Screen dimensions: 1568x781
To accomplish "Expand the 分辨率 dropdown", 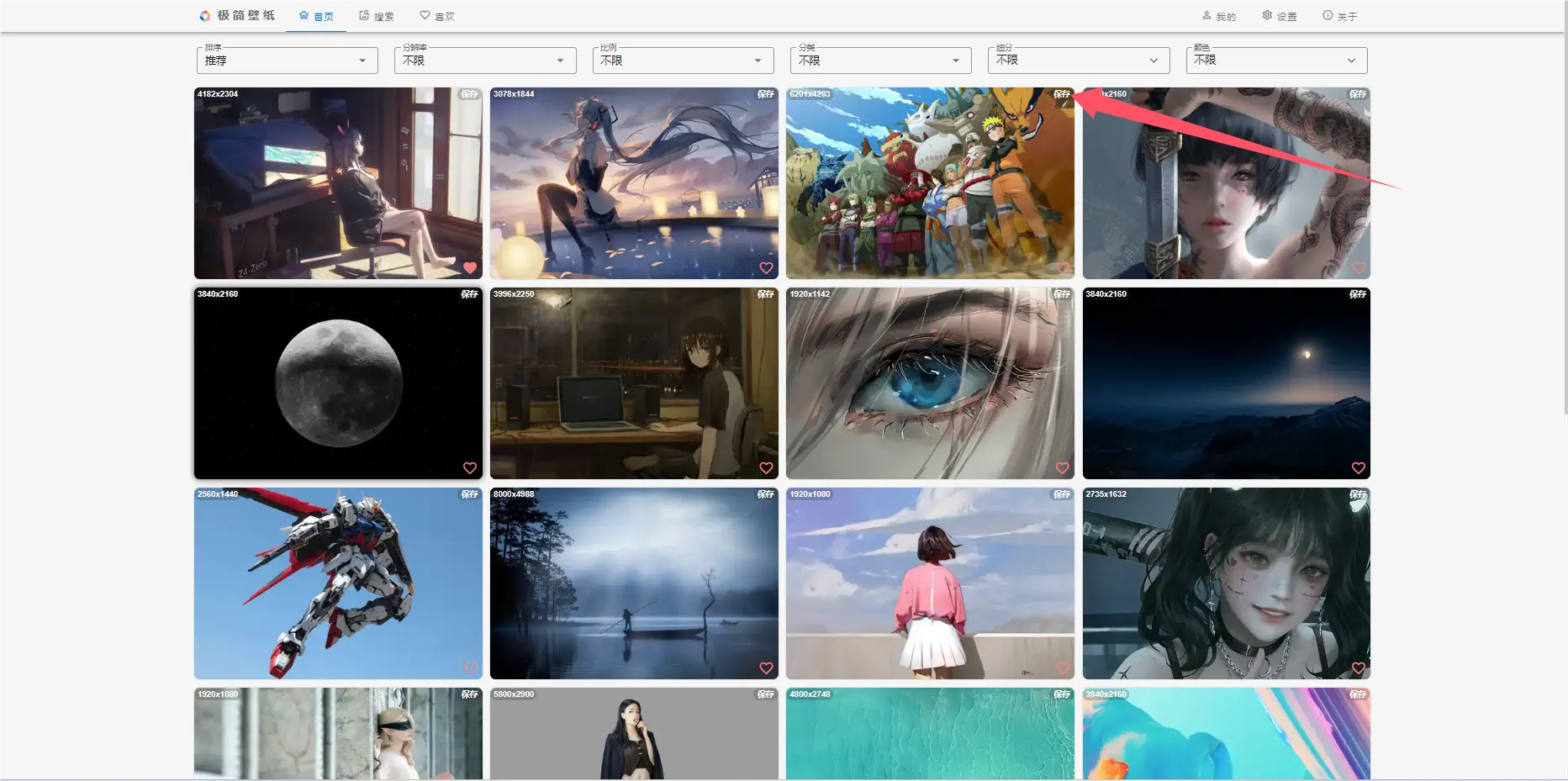I will pyautogui.click(x=485, y=61).
